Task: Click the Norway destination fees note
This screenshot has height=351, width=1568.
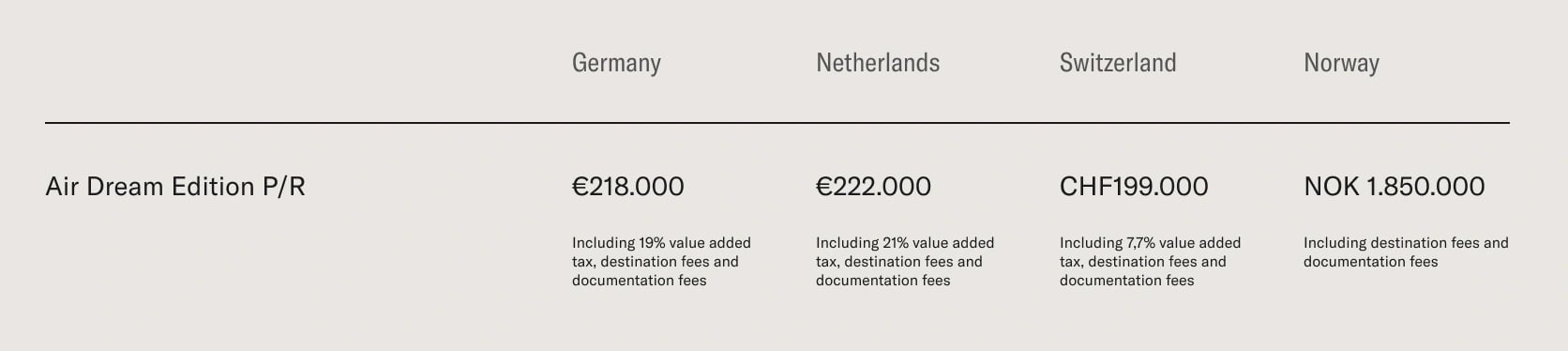Action: click(1406, 252)
